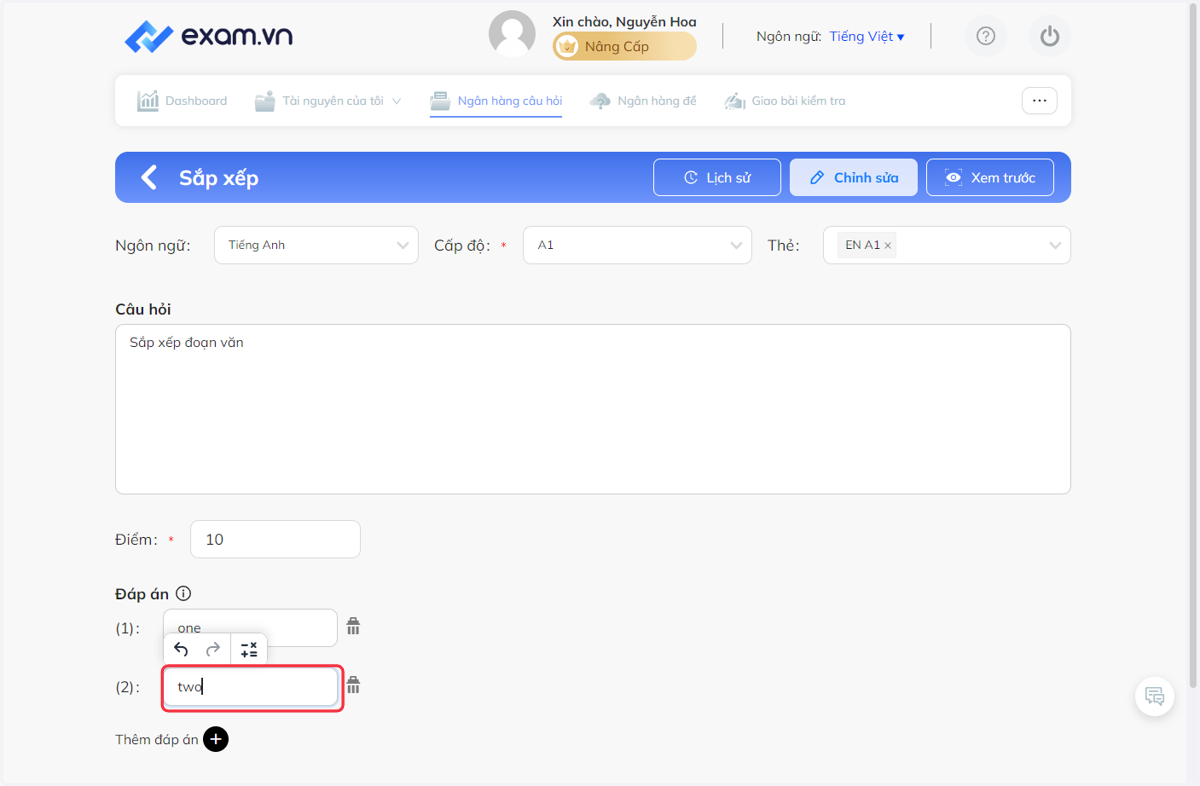Click the Xin chào, Nguyễn Hoa greeting
The height and width of the screenshot is (786, 1200).
(624, 21)
